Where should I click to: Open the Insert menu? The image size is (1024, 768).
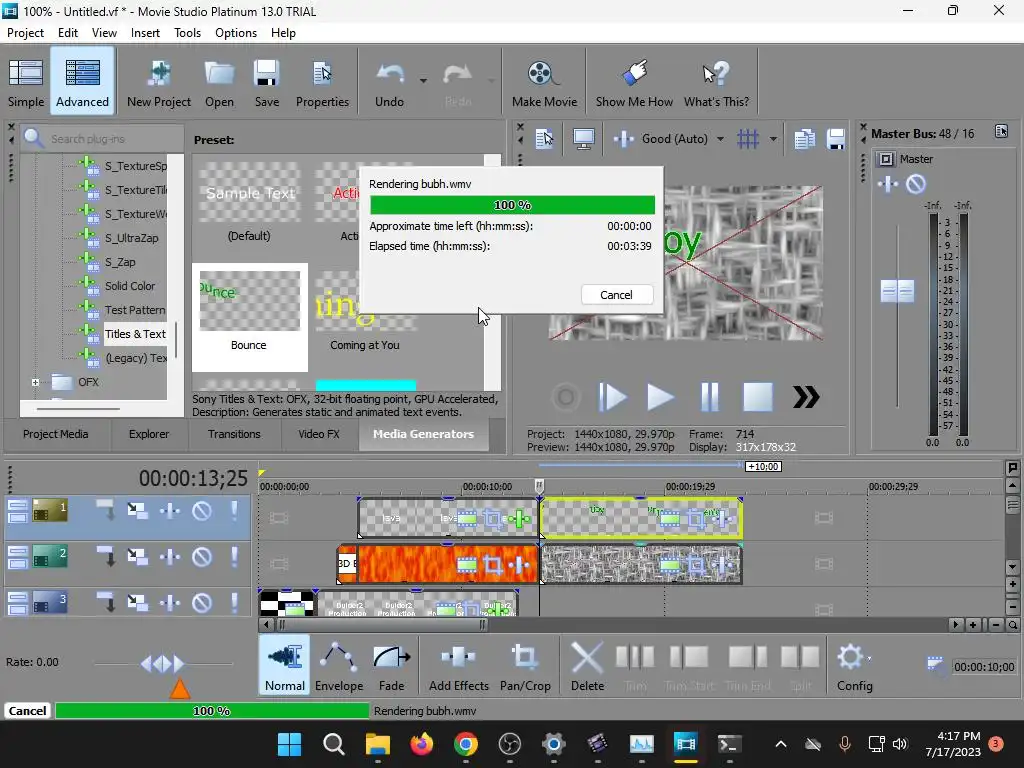[145, 33]
